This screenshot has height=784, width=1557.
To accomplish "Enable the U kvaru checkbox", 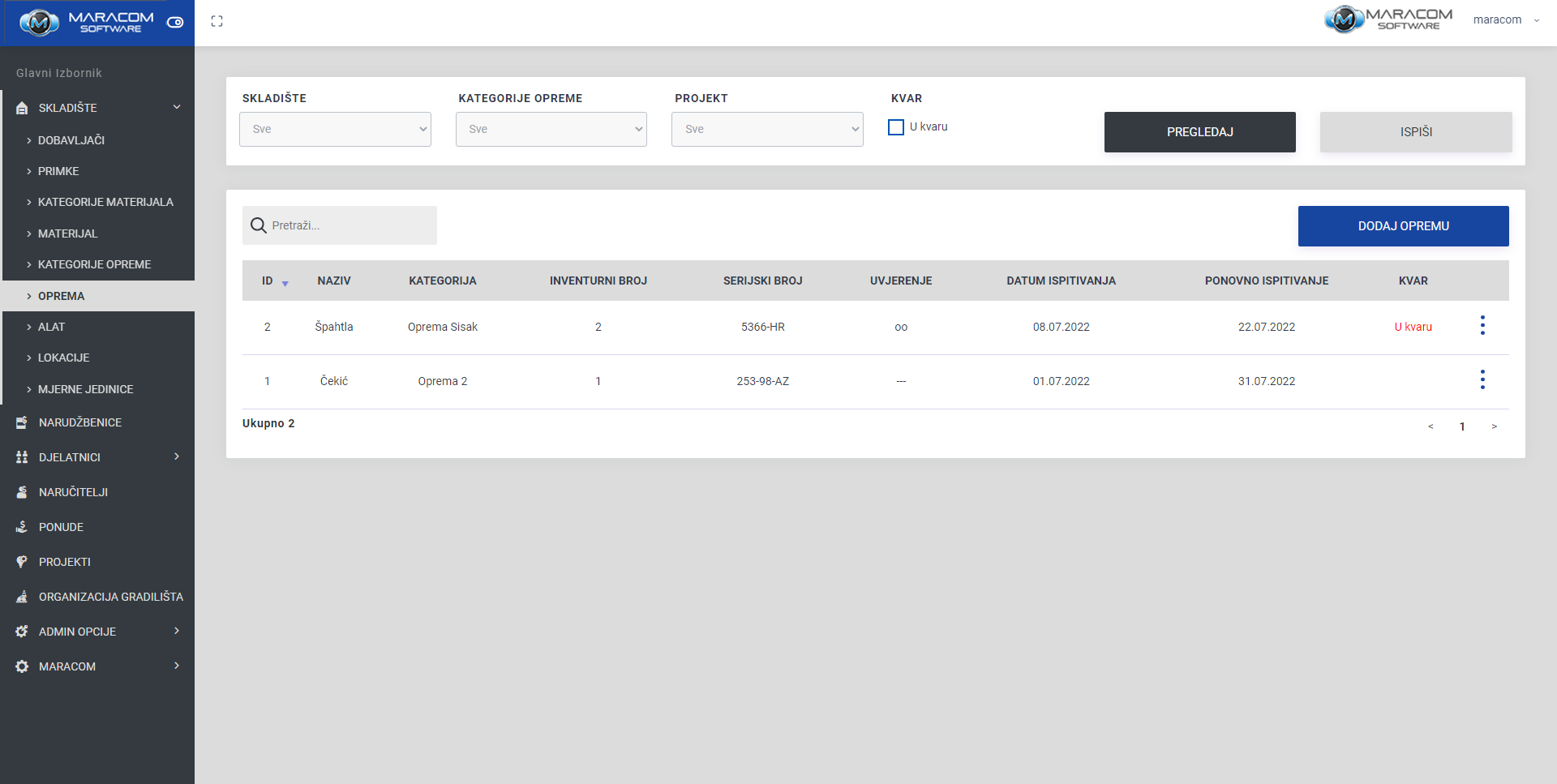I will coord(896,127).
